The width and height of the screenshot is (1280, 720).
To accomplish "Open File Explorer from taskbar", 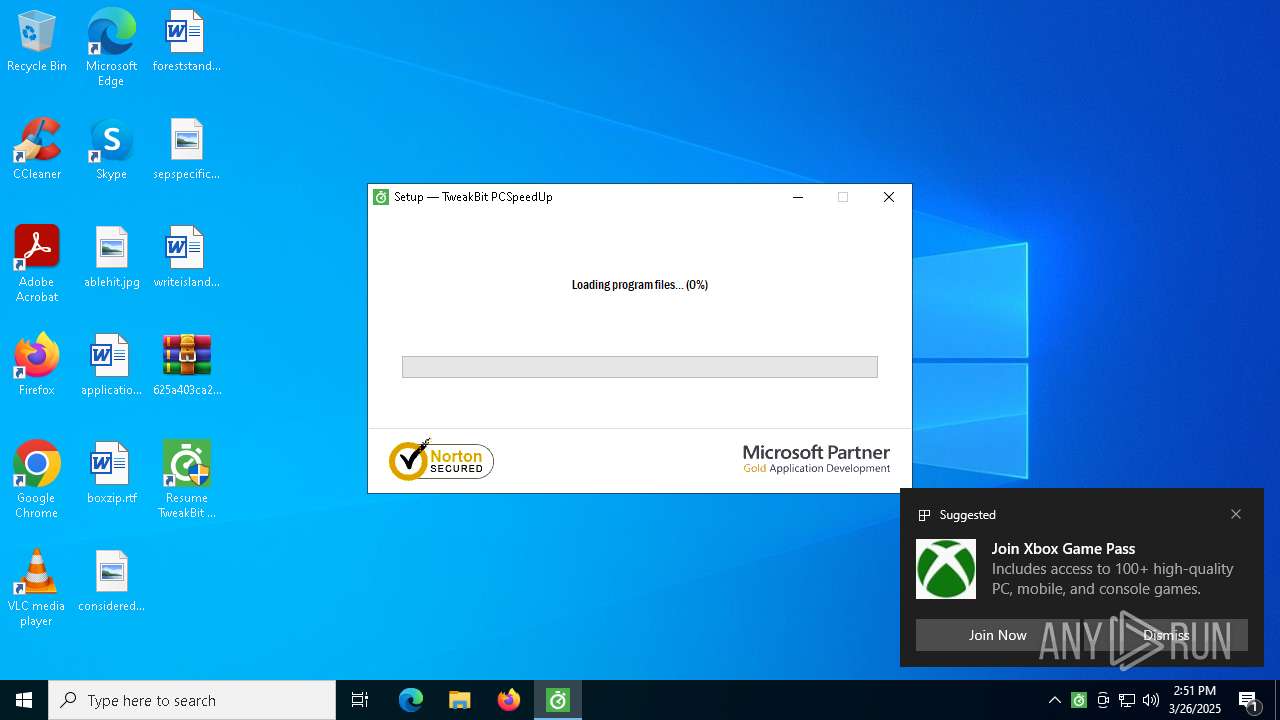I will 460,700.
